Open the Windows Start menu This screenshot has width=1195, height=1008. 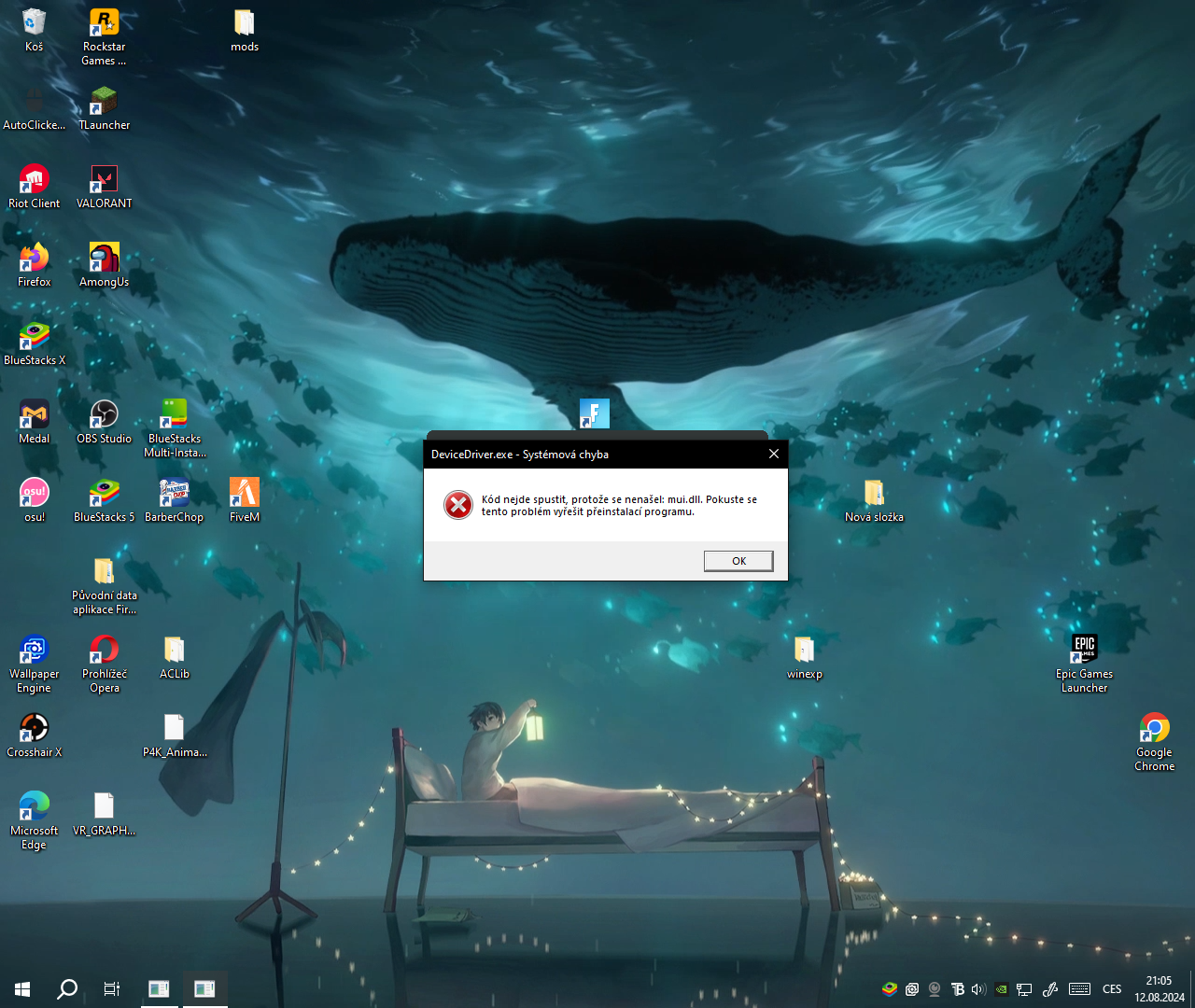click(x=22, y=989)
